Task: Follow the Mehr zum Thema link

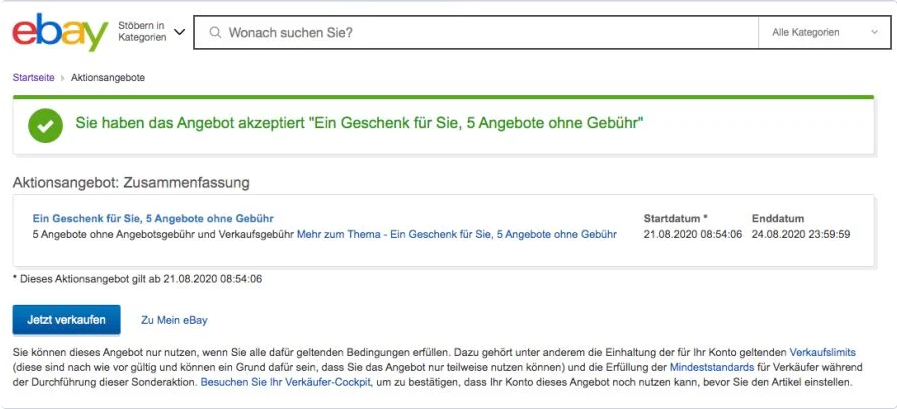Action: click(456, 234)
